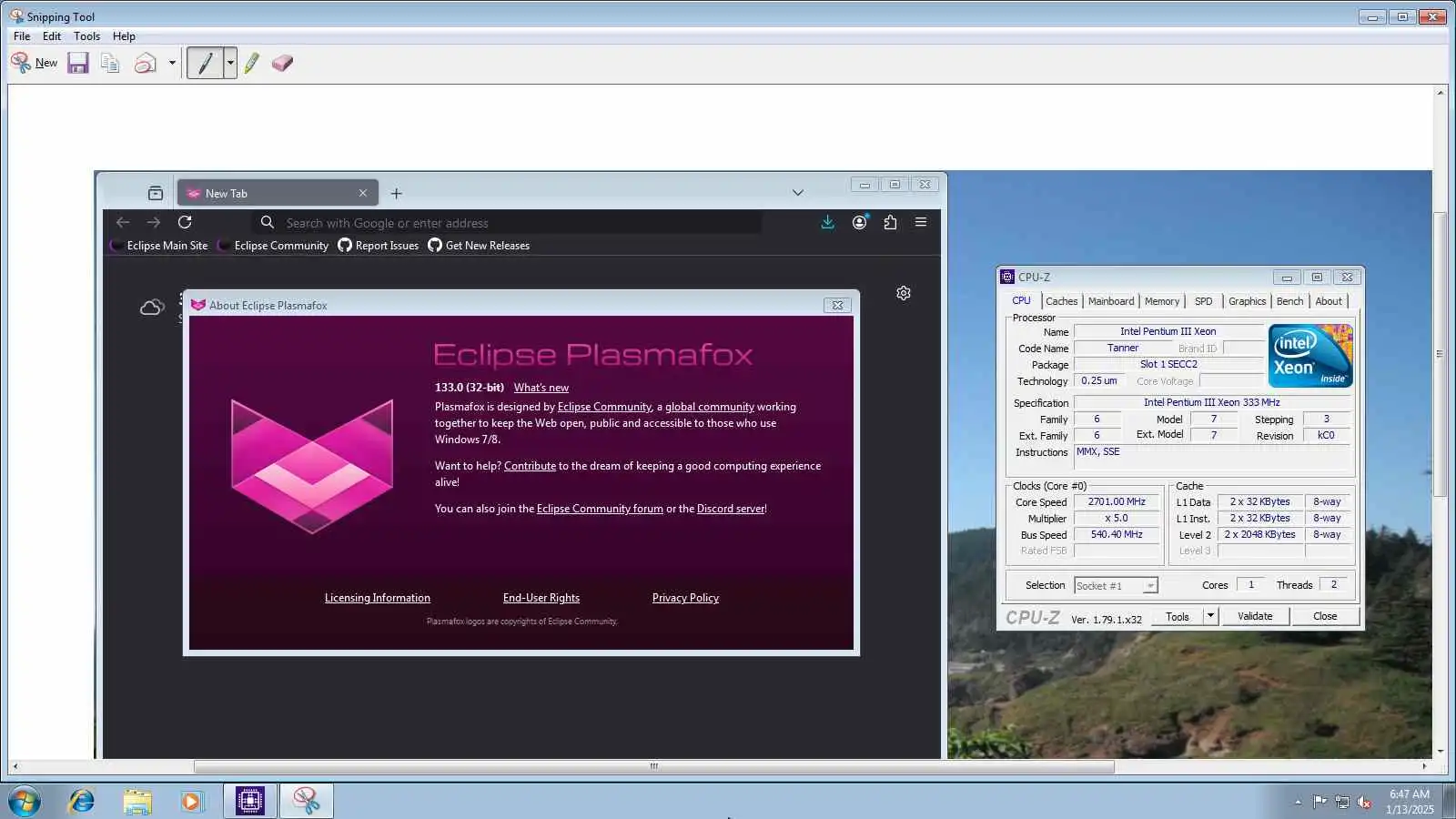The height and width of the screenshot is (819, 1456).
Task: Copy the snip to clipboard
Action: (x=110, y=63)
